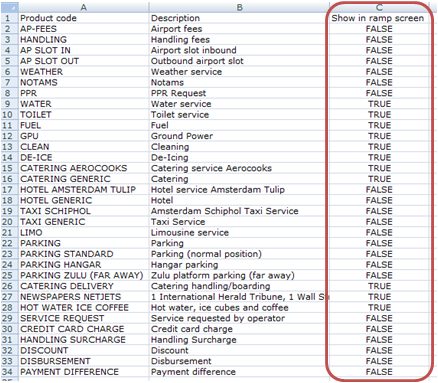Image resolution: width=438 pixels, height=383 pixels.
Task: Click the HANDLING product code cell
Action: click(84, 39)
